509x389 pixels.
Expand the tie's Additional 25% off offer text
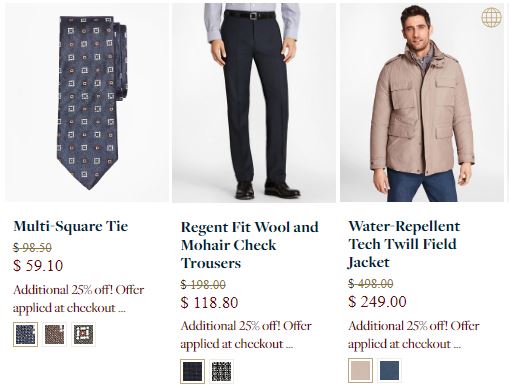pos(79,299)
